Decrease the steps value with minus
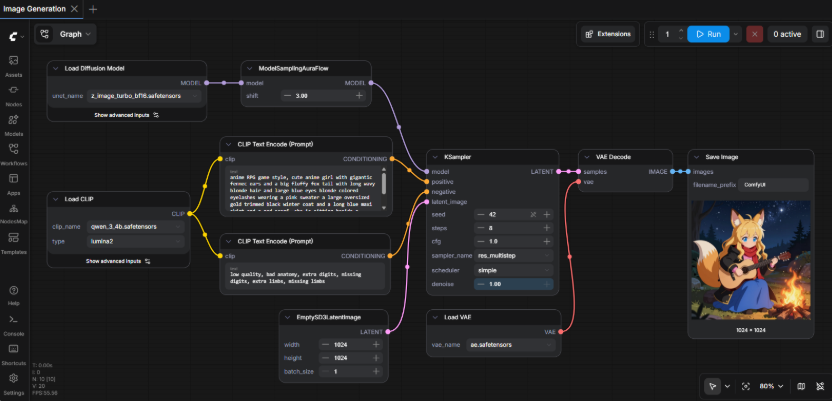This screenshot has width=832, height=401. pos(481,228)
